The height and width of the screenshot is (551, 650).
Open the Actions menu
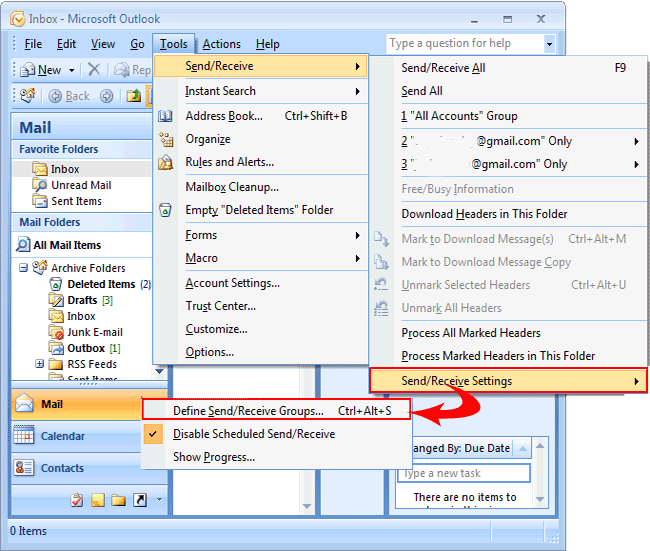point(221,44)
